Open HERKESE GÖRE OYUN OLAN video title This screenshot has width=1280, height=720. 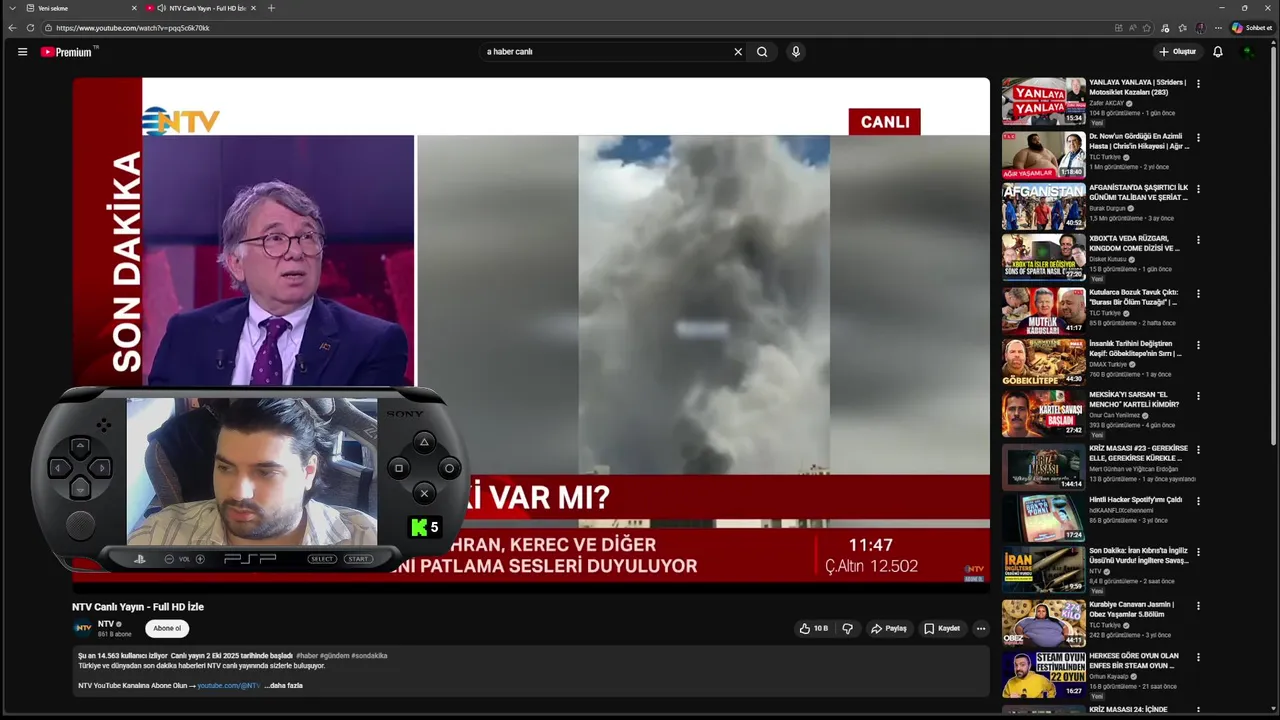[1134, 661]
